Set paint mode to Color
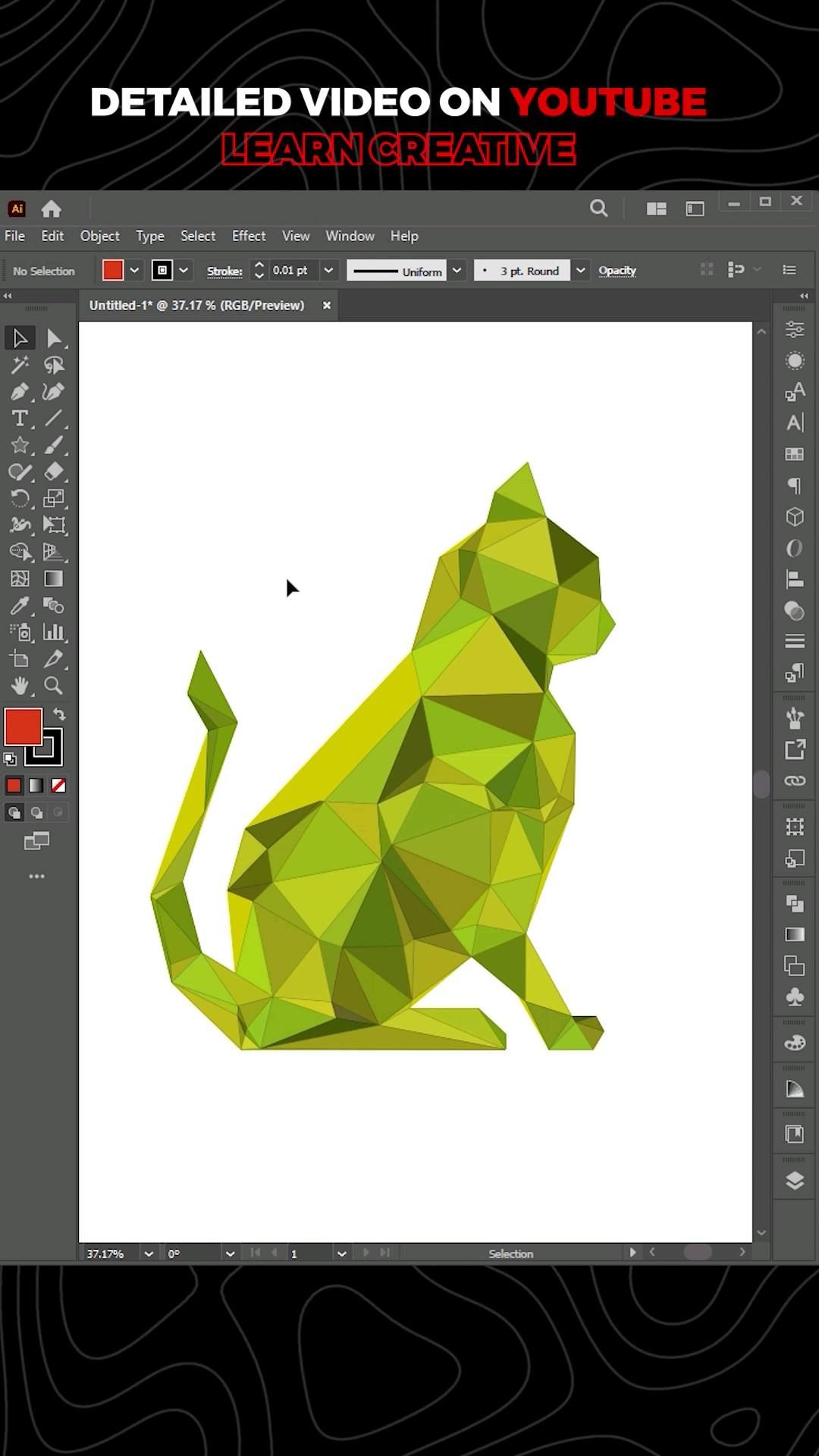Image resolution: width=819 pixels, height=1456 pixels. (14, 786)
